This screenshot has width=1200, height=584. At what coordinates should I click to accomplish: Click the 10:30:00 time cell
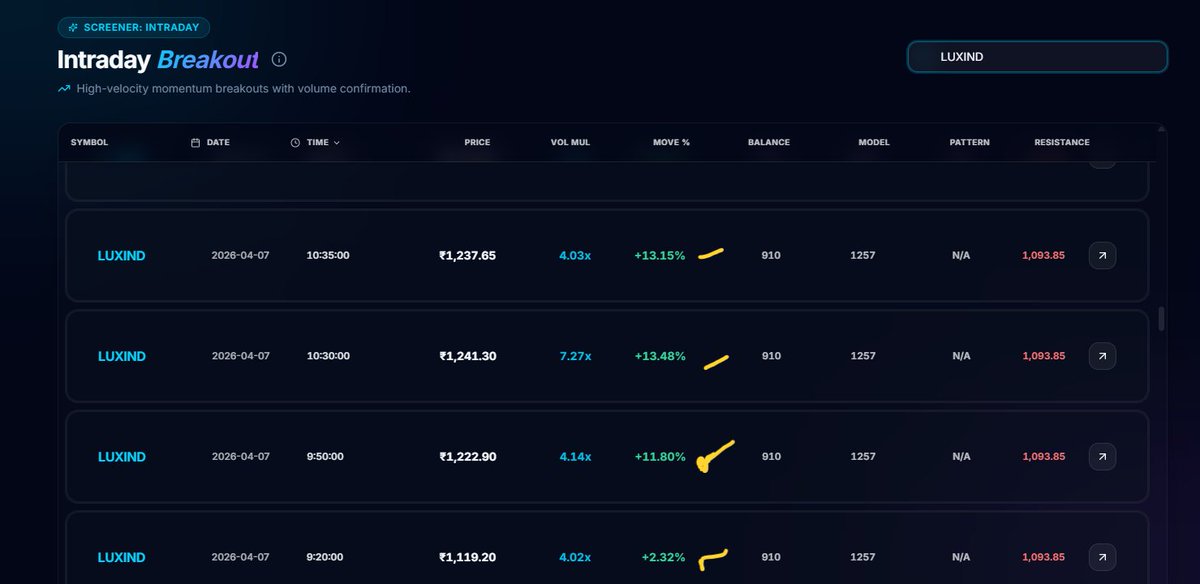pos(328,357)
